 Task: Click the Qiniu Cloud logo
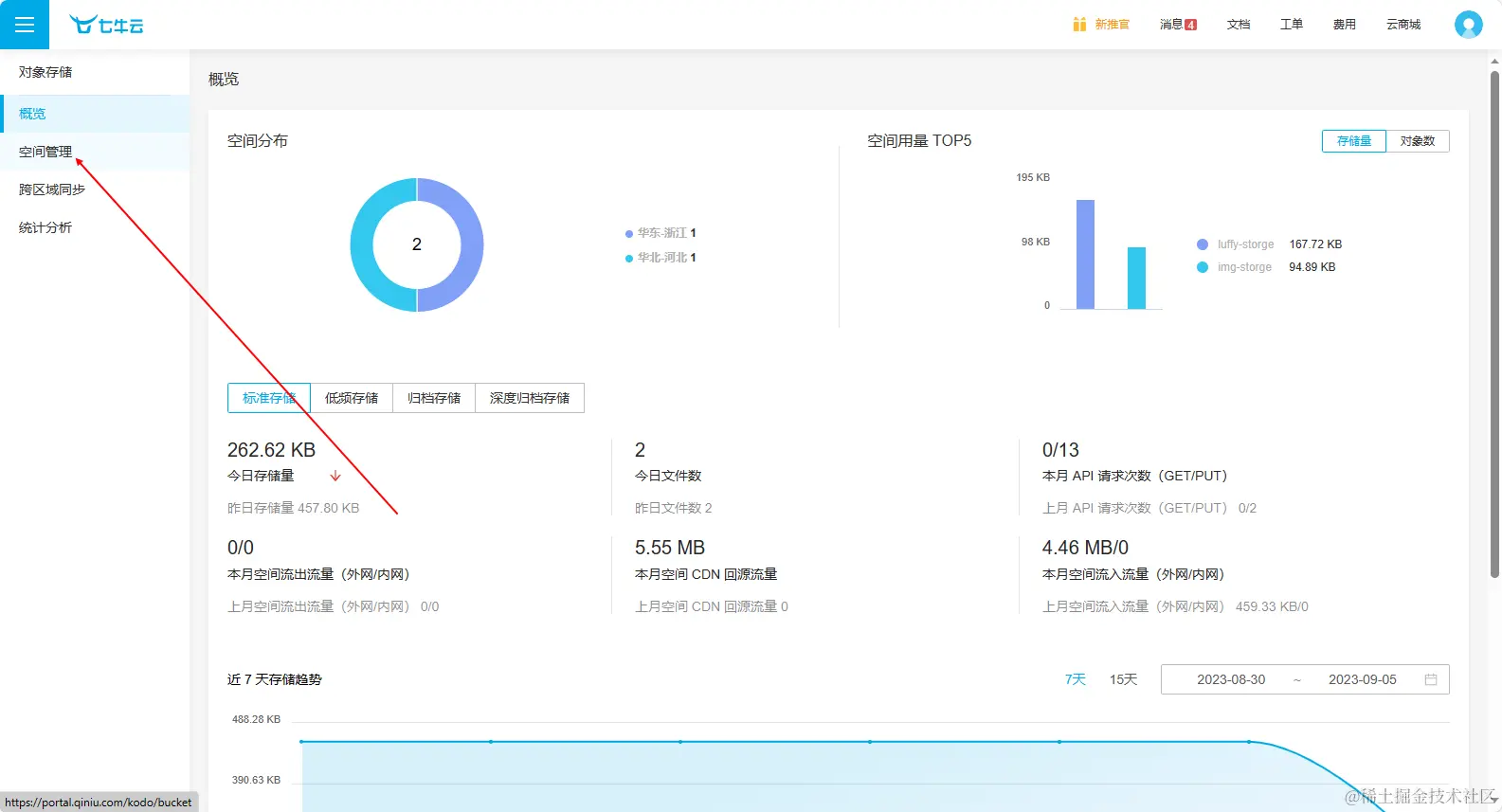pos(106,25)
